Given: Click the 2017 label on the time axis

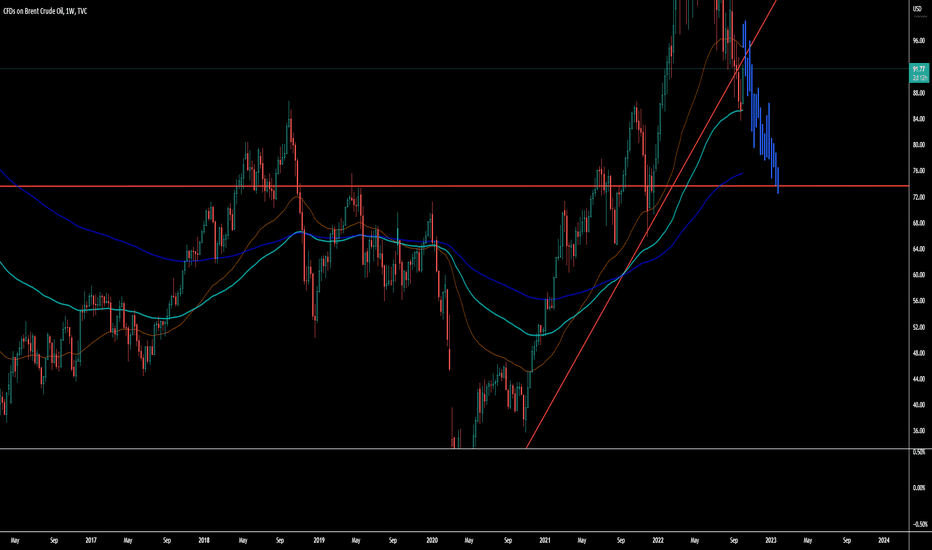Looking at the screenshot, I should (x=91, y=540).
